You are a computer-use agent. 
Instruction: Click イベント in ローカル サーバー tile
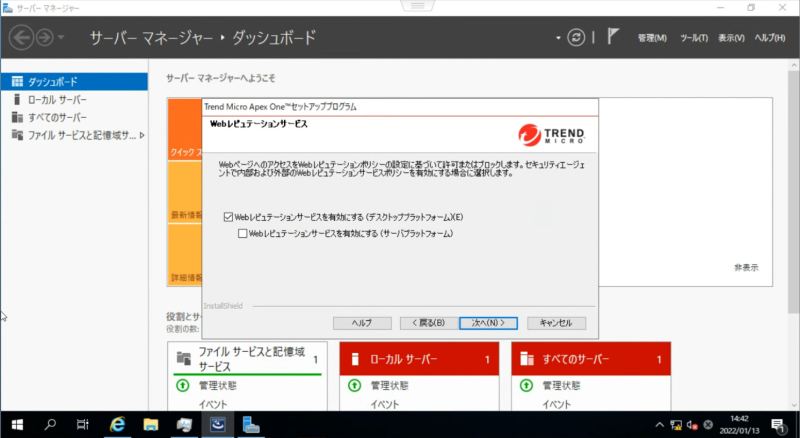[385, 404]
